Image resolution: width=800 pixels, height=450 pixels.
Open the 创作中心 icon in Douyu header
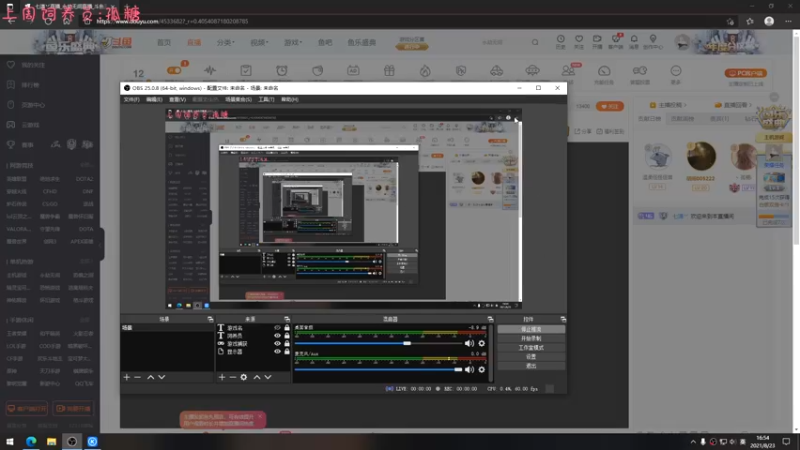coord(653,41)
